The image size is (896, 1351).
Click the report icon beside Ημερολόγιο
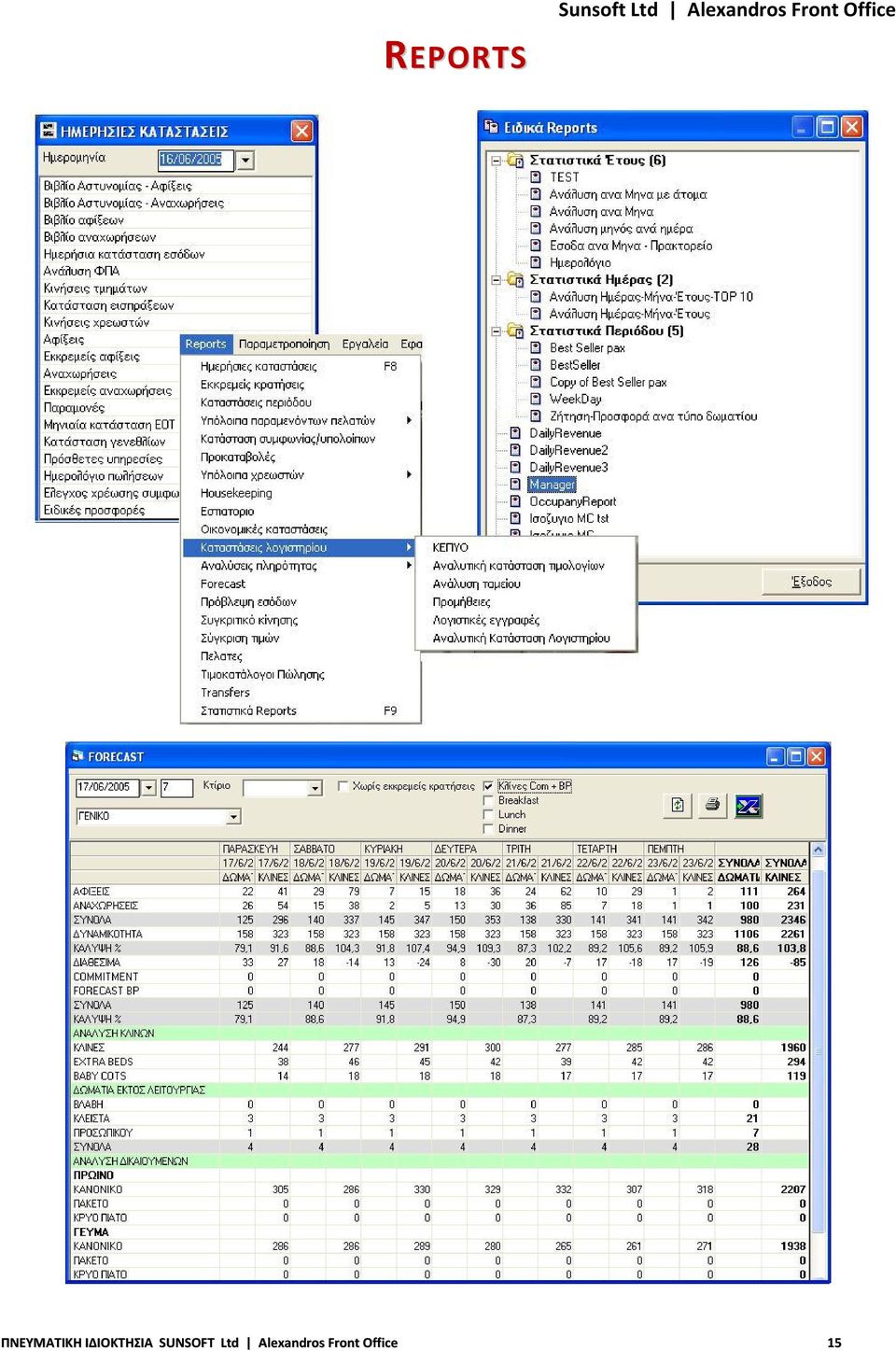(x=536, y=262)
